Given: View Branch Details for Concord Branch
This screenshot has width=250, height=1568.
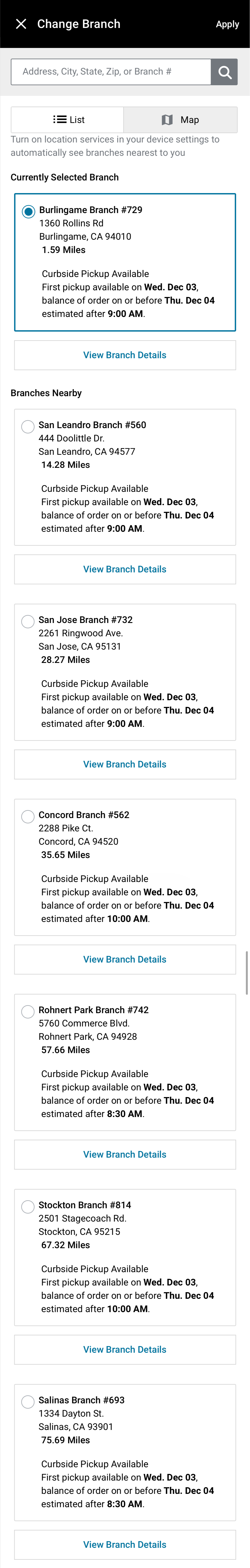Looking at the screenshot, I should point(124,959).
